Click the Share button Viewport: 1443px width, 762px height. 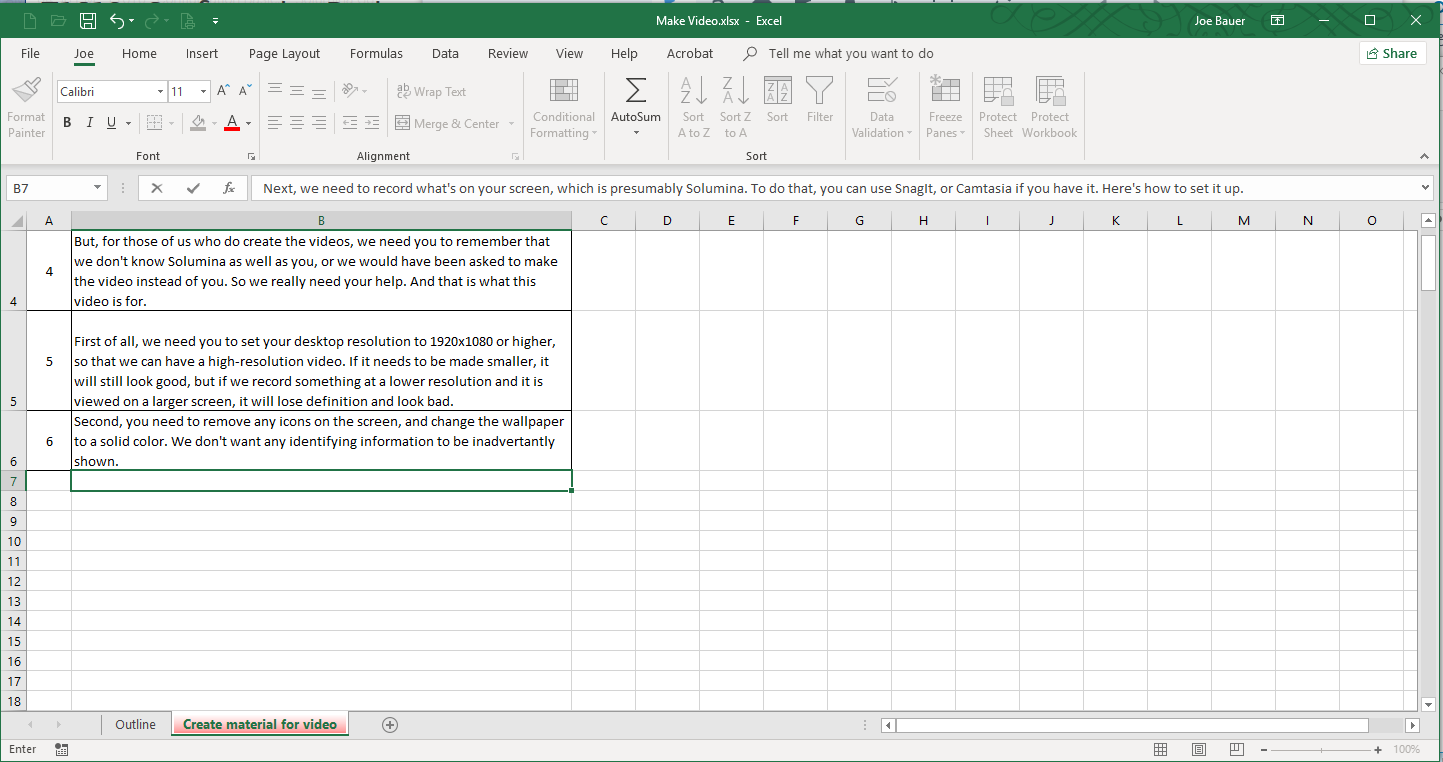(x=1392, y=54)
